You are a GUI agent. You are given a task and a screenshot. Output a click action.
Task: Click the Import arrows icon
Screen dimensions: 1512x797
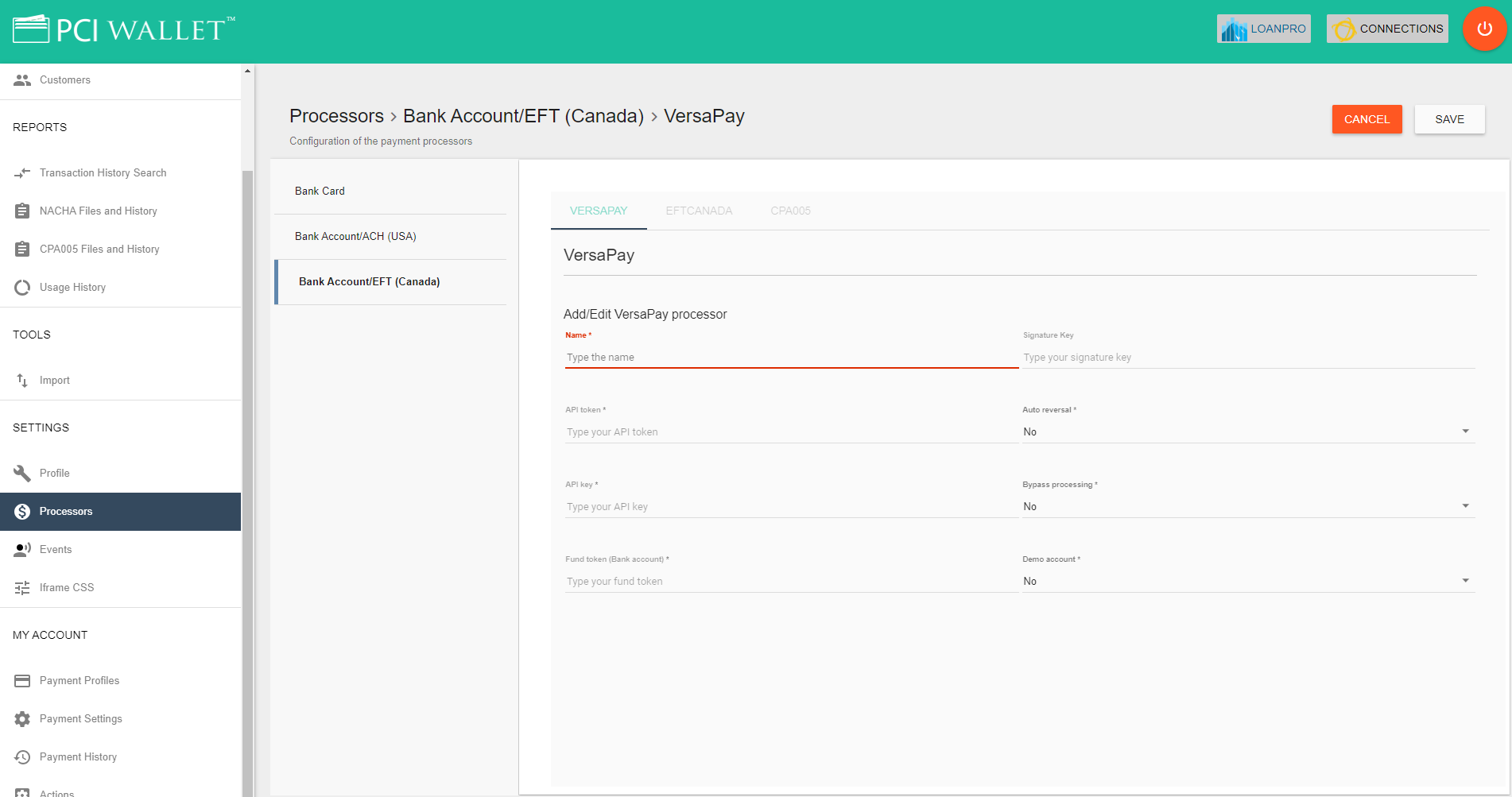[22, 380]
